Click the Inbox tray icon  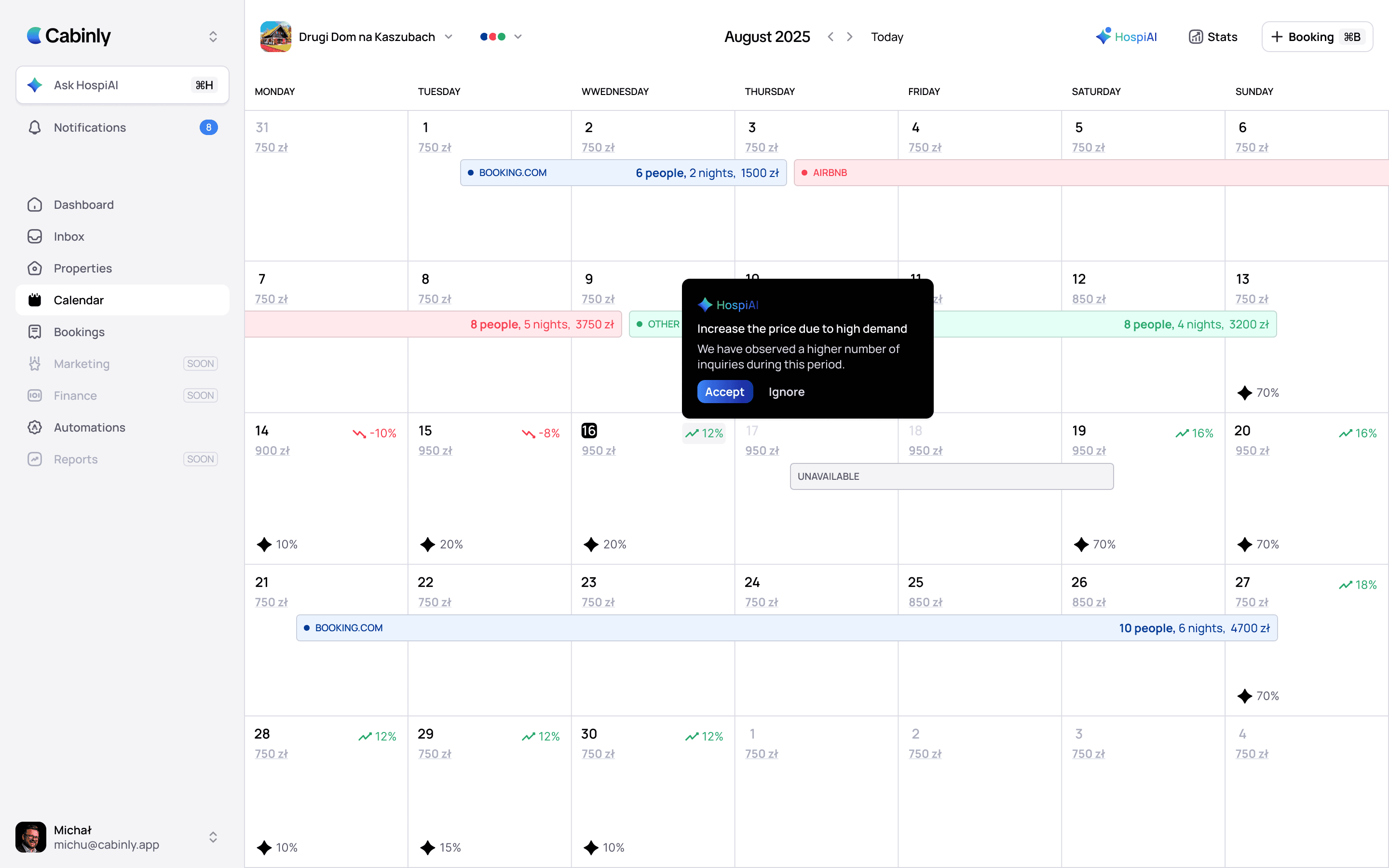pos(34,236)
